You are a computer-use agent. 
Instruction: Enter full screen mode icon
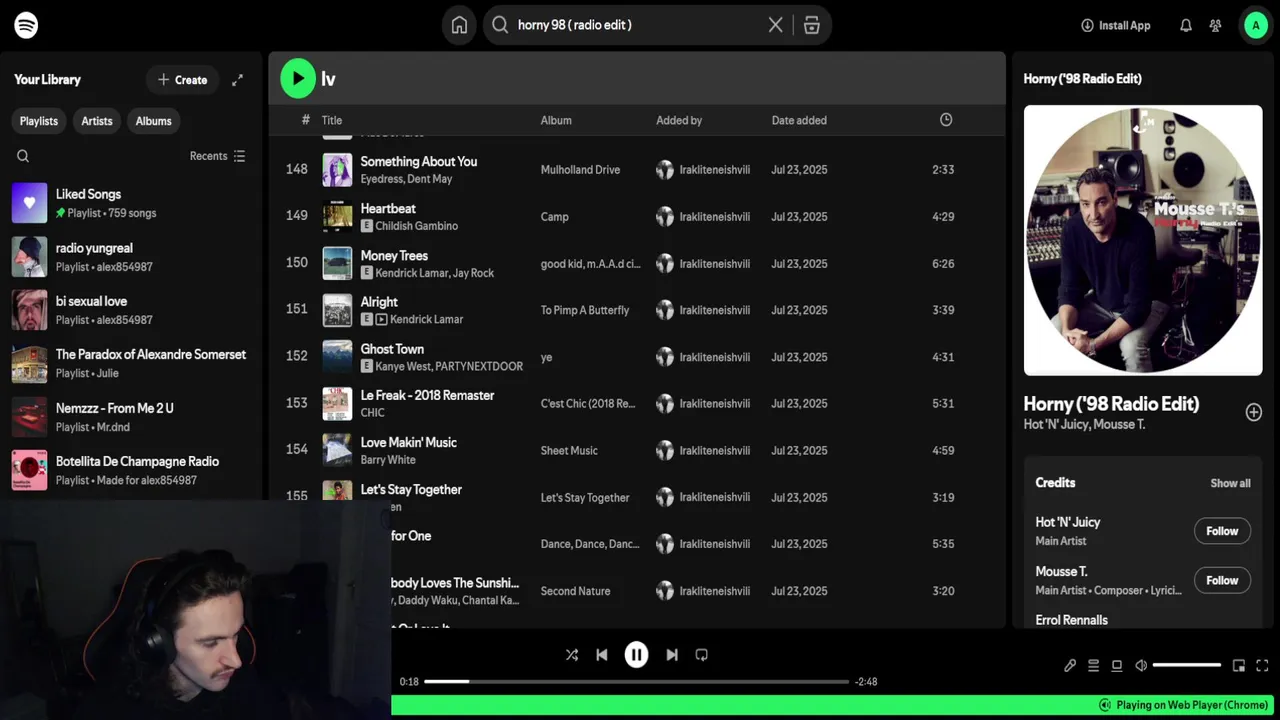tap(1262, 666)
